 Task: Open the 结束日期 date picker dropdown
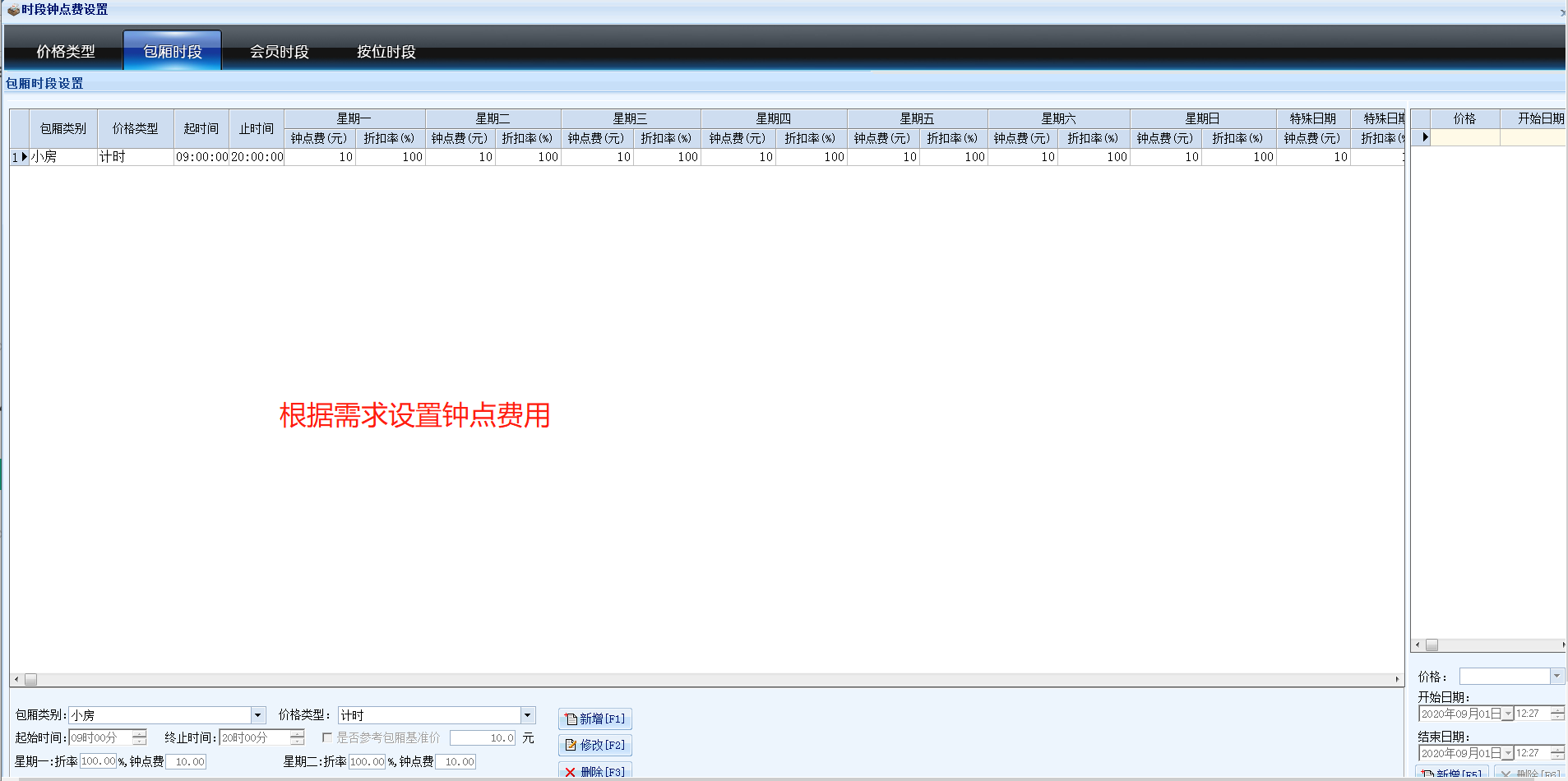[1508, 753]
